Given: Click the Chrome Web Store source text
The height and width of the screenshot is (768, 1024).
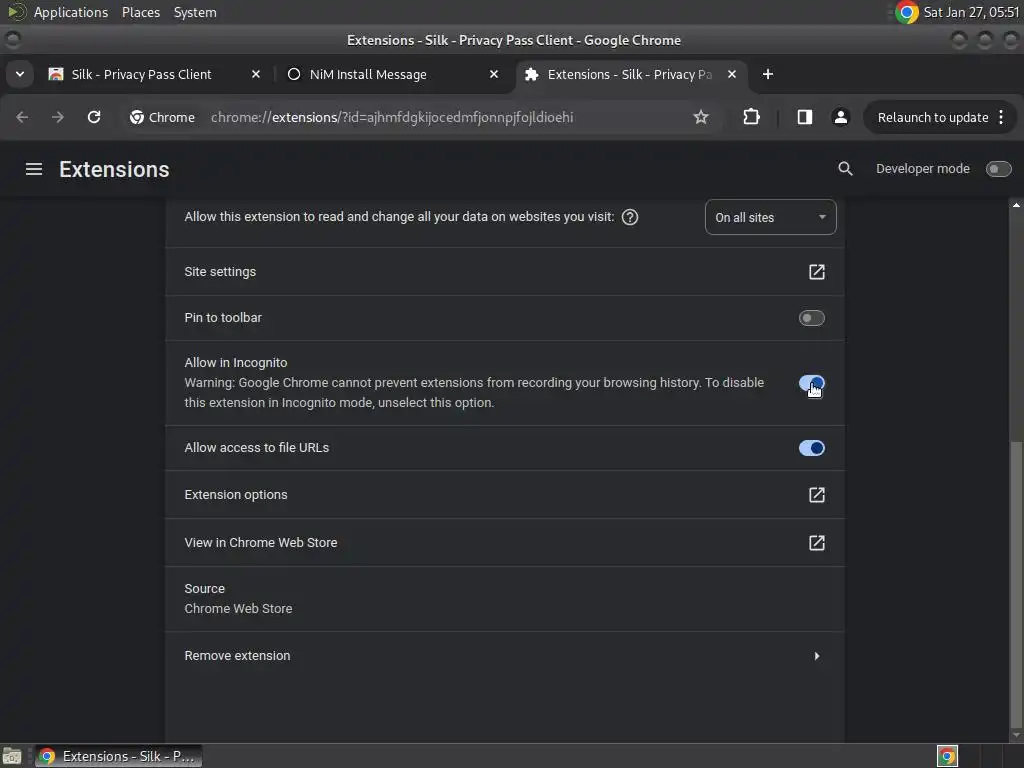Looking at the screenshot, I should [x=238, y=609].
